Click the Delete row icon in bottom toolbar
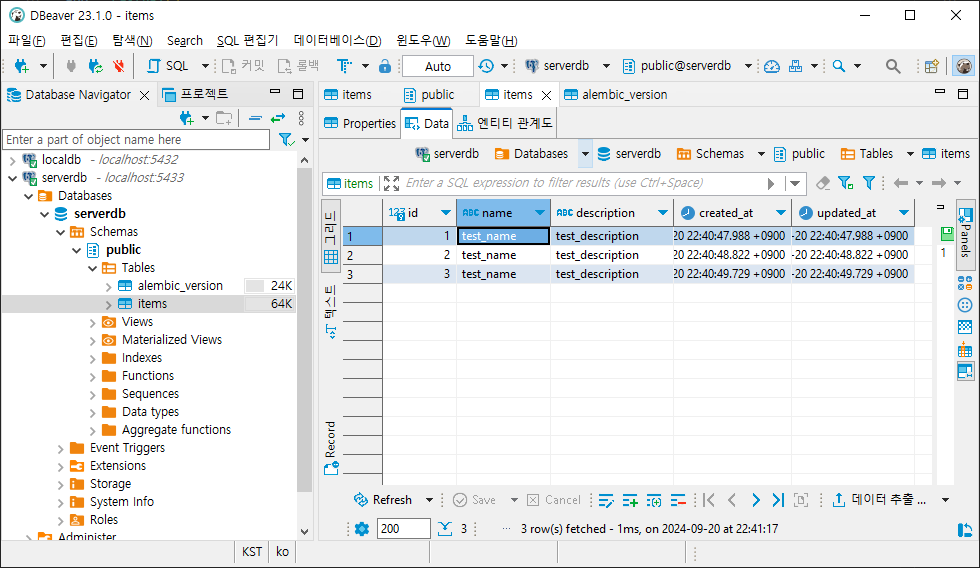 678,500
